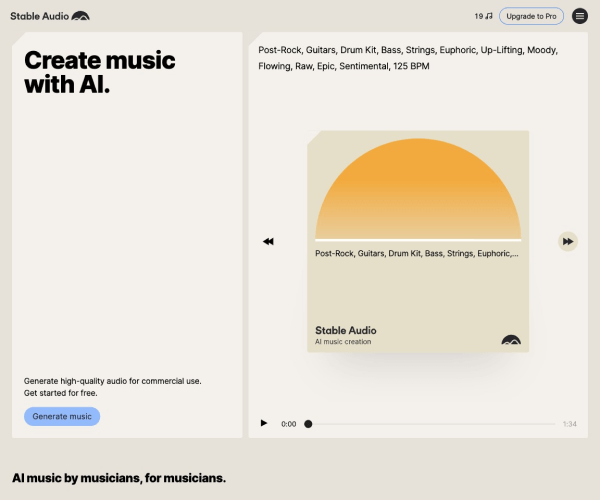This screenshot has height=500, width=600.
Task: Click the 1:34 track duration label
Action: pos(569,424)
